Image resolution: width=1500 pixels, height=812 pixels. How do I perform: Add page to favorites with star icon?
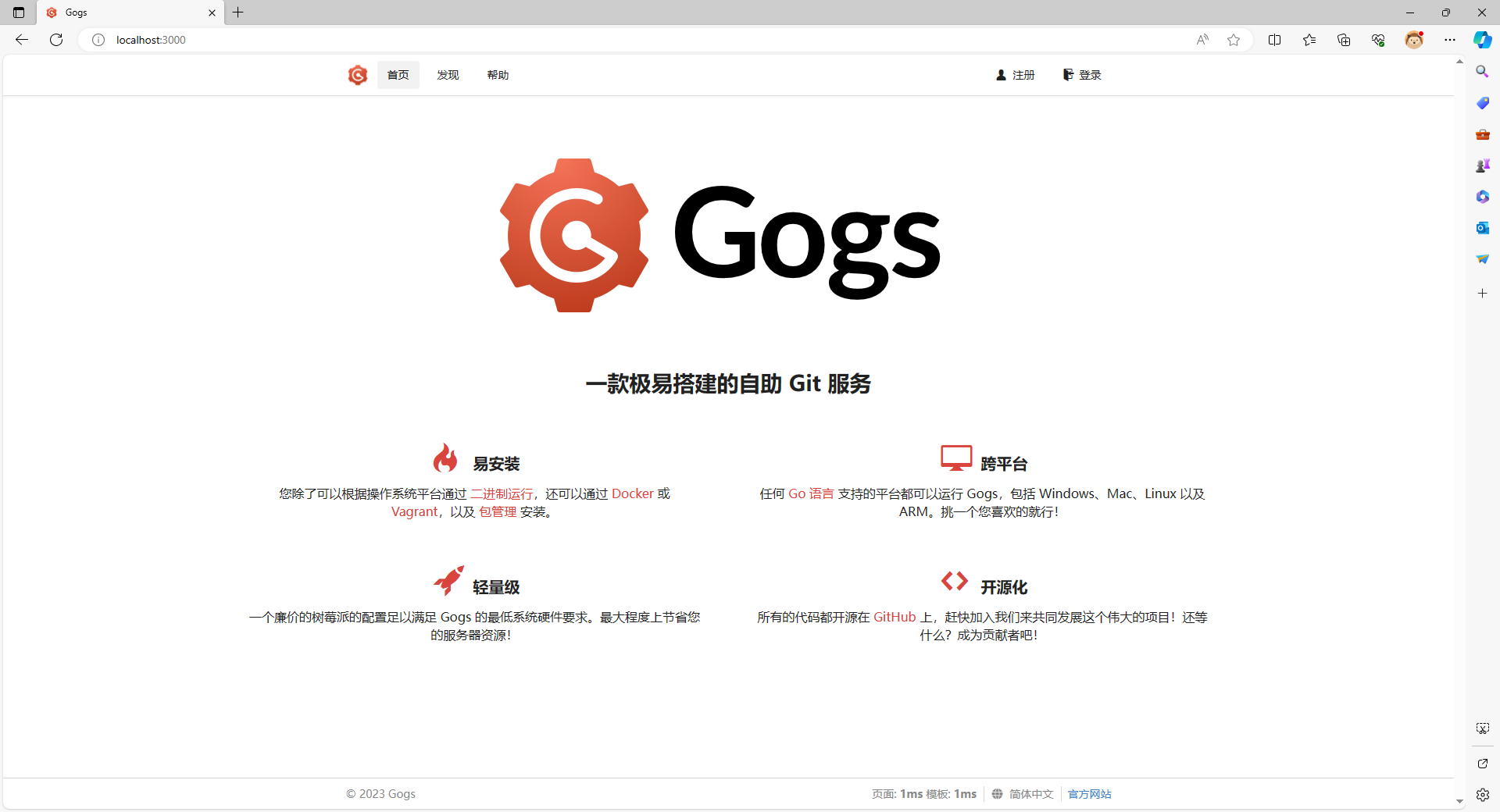(x=1234, y=40)
